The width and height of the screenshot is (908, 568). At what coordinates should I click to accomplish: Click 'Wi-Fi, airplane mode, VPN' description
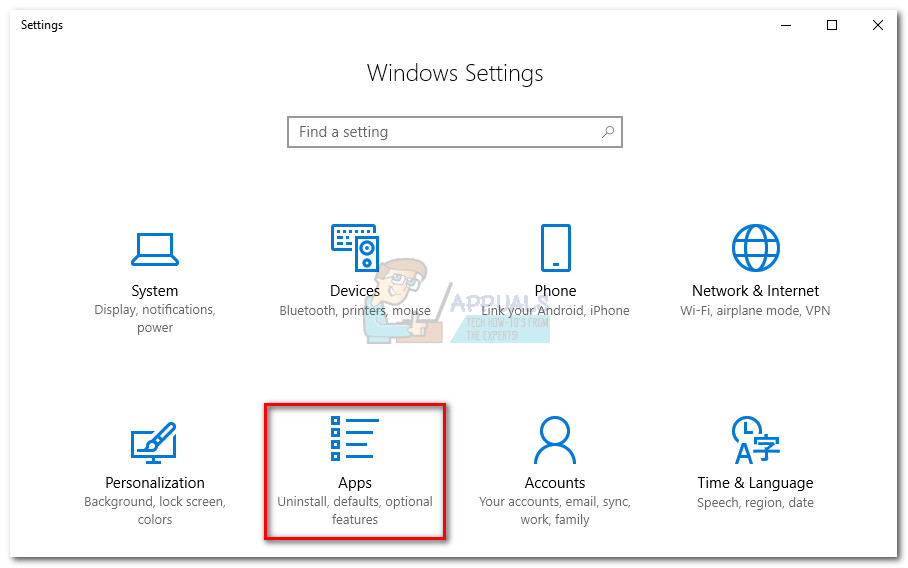point(756,311)
